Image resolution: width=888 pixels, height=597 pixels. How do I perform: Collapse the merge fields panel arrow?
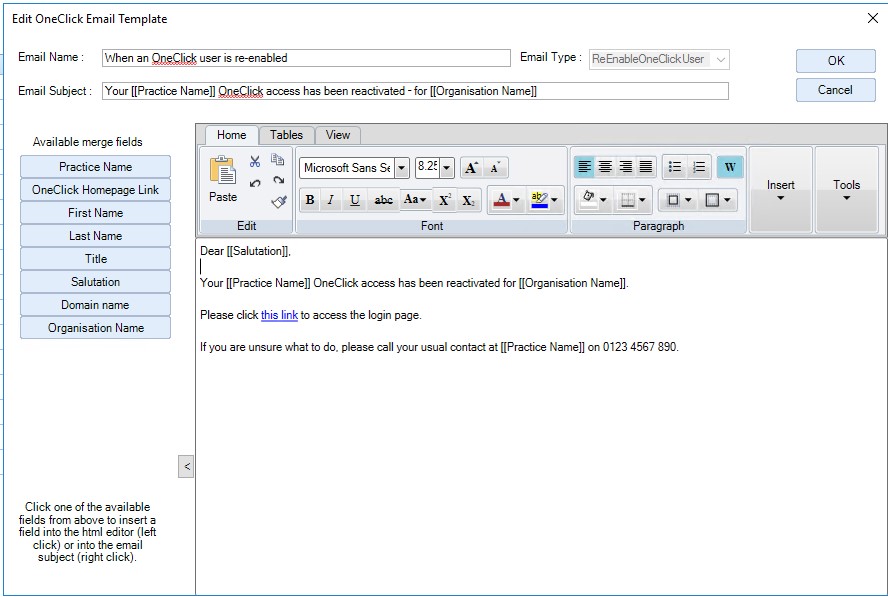[186, 467]
